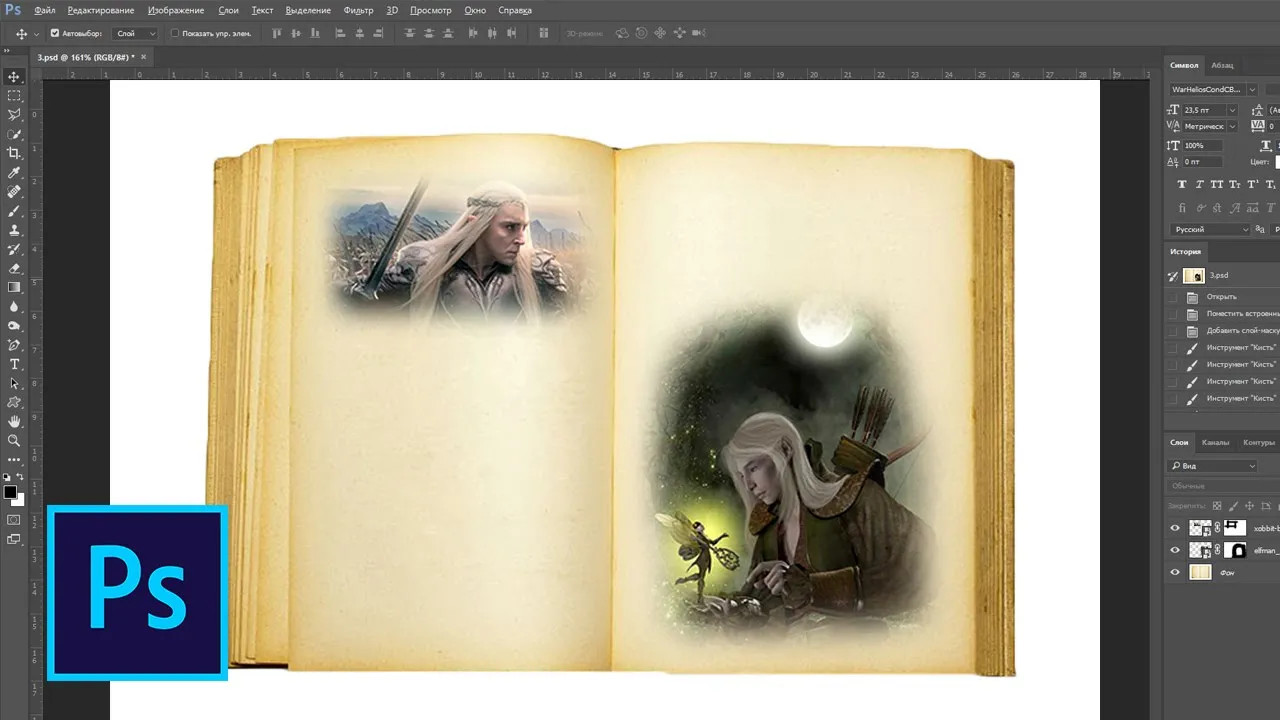1280x720 pixels.
Task: Select the Hand tool
Action: coord(14,422)
